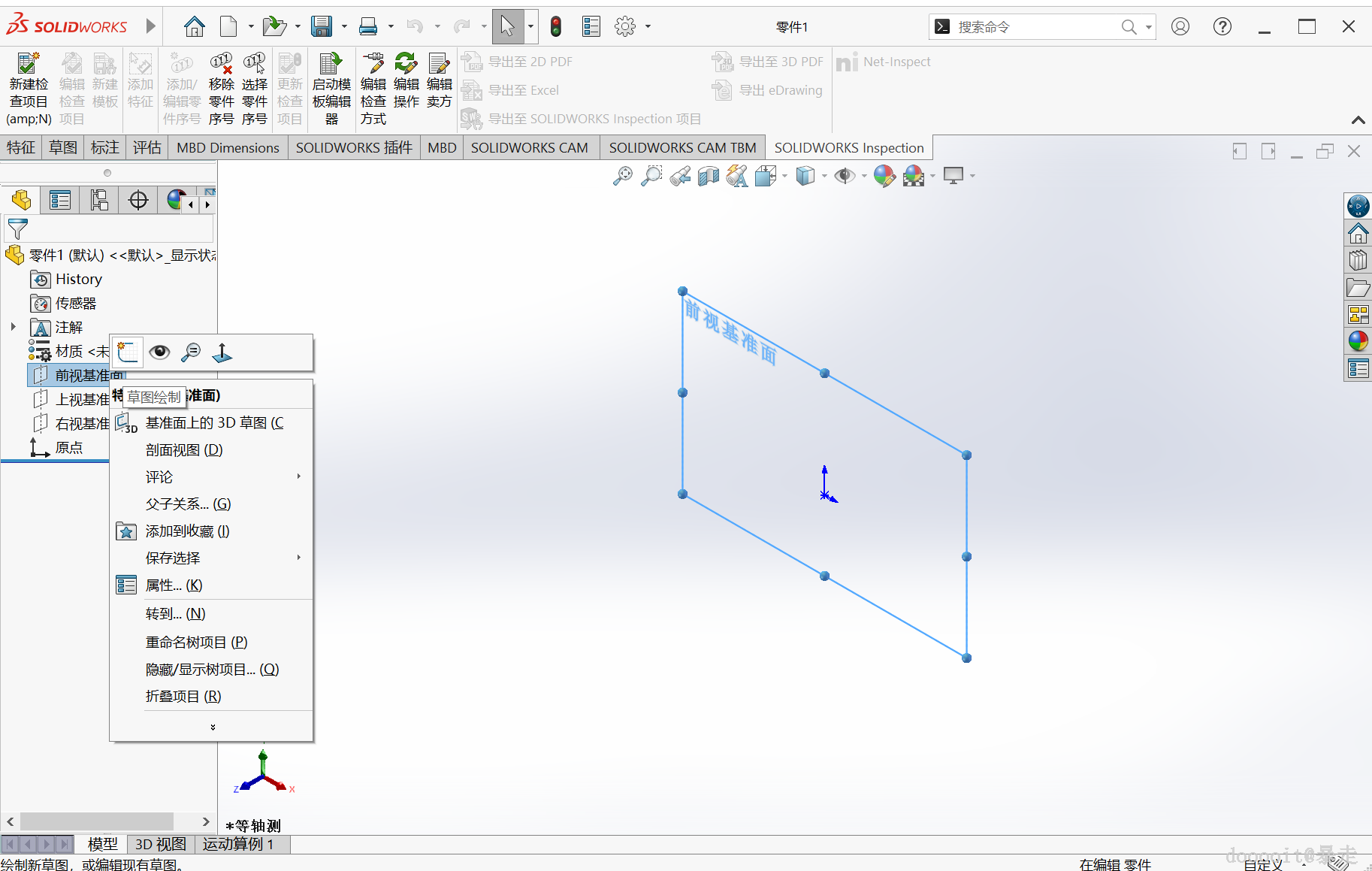The image size is (1372, 871).
Task: Click Edit Operations (编辑操作)
Action: click(x=406, y=81)
